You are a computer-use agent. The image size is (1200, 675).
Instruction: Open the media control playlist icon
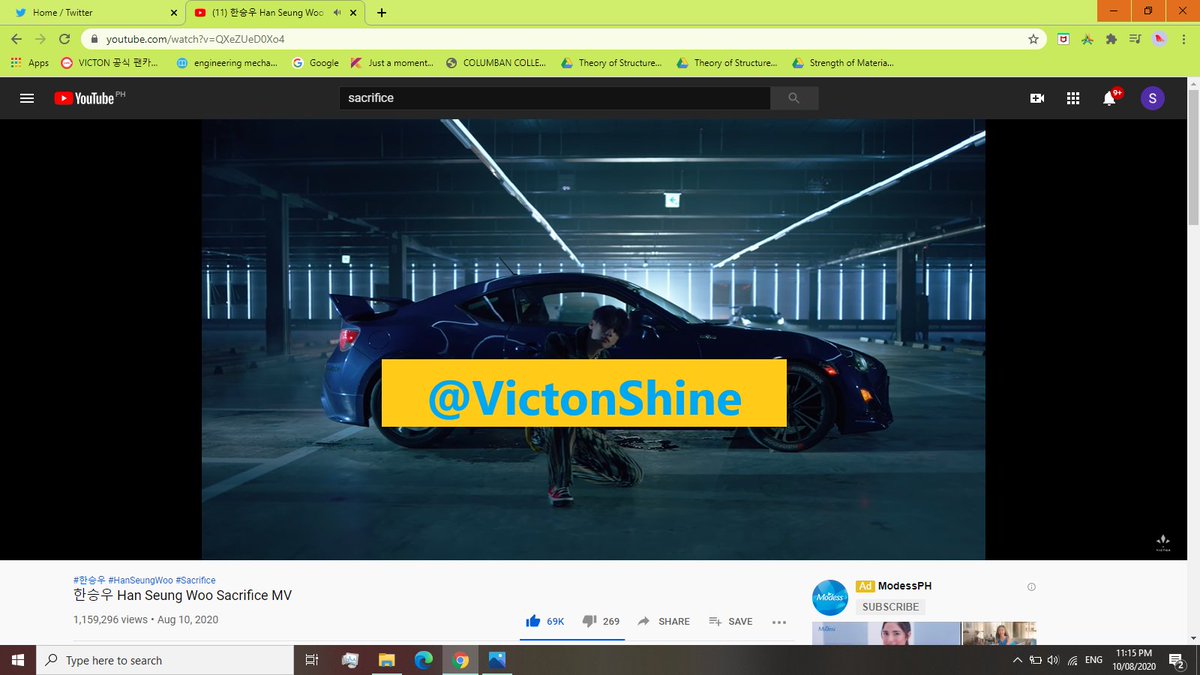coord(1135,39)
